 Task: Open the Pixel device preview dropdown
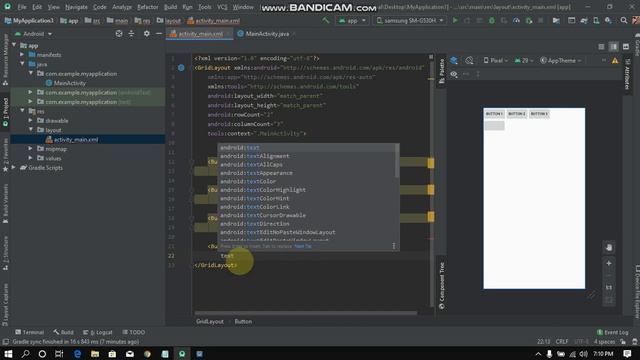(x=496, y=61)
